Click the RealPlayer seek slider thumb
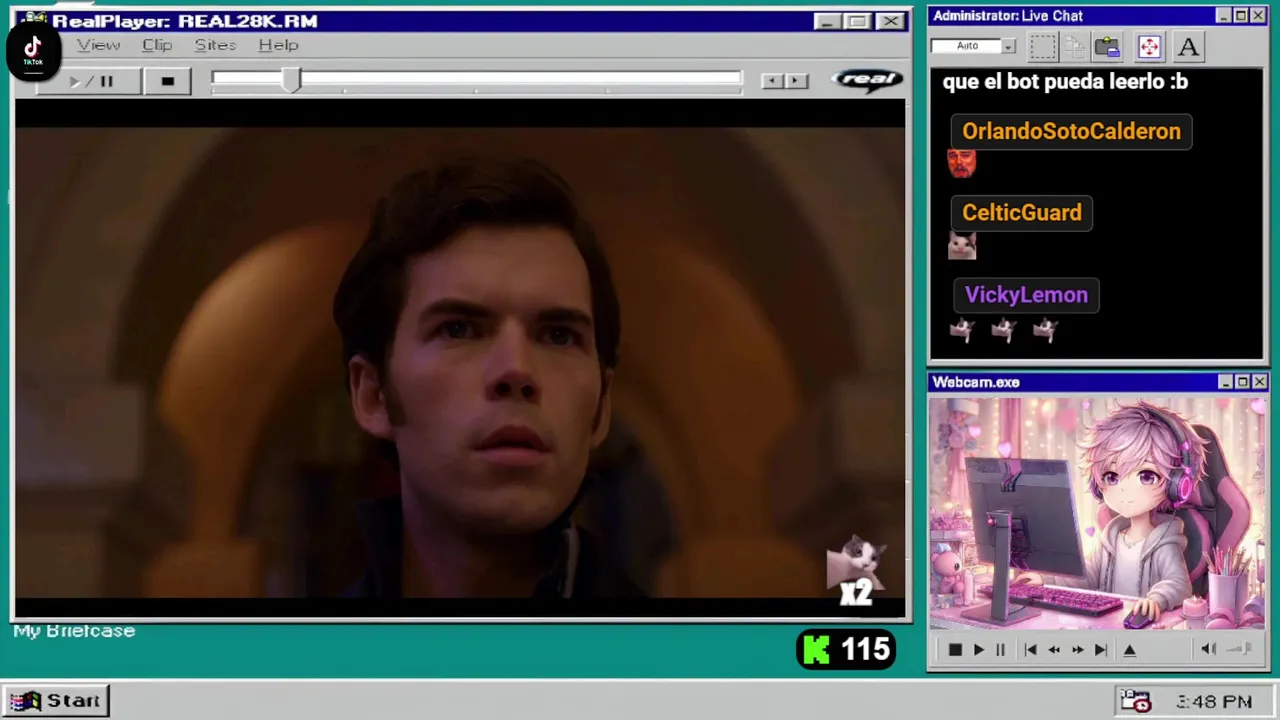Viewport: 1280px width, 720px height. 291,81
